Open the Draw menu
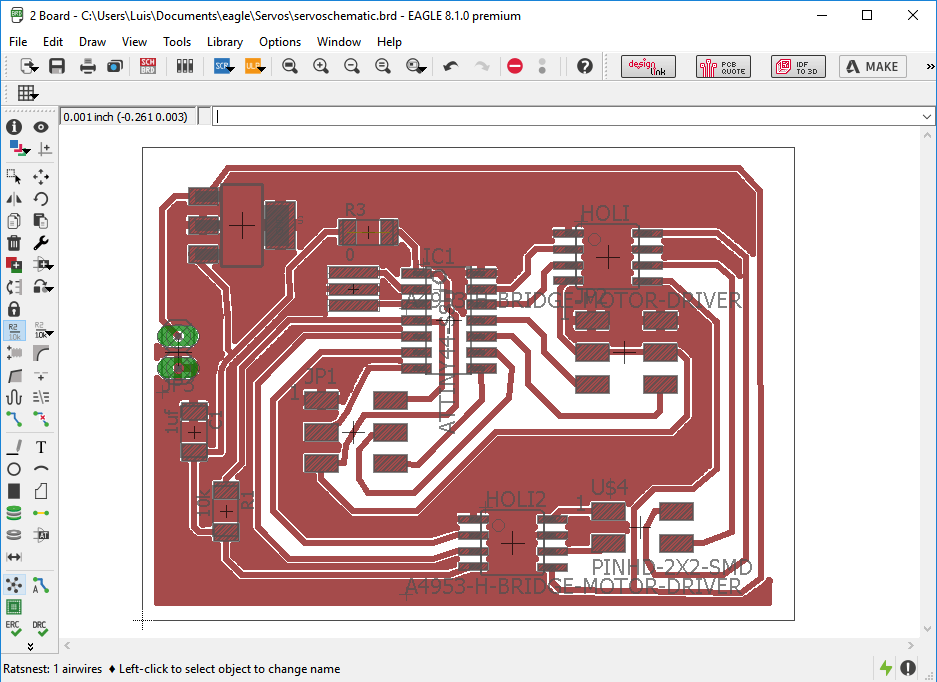Image resolution: width=937 pixels, height=682 pixels. (92, 42)
